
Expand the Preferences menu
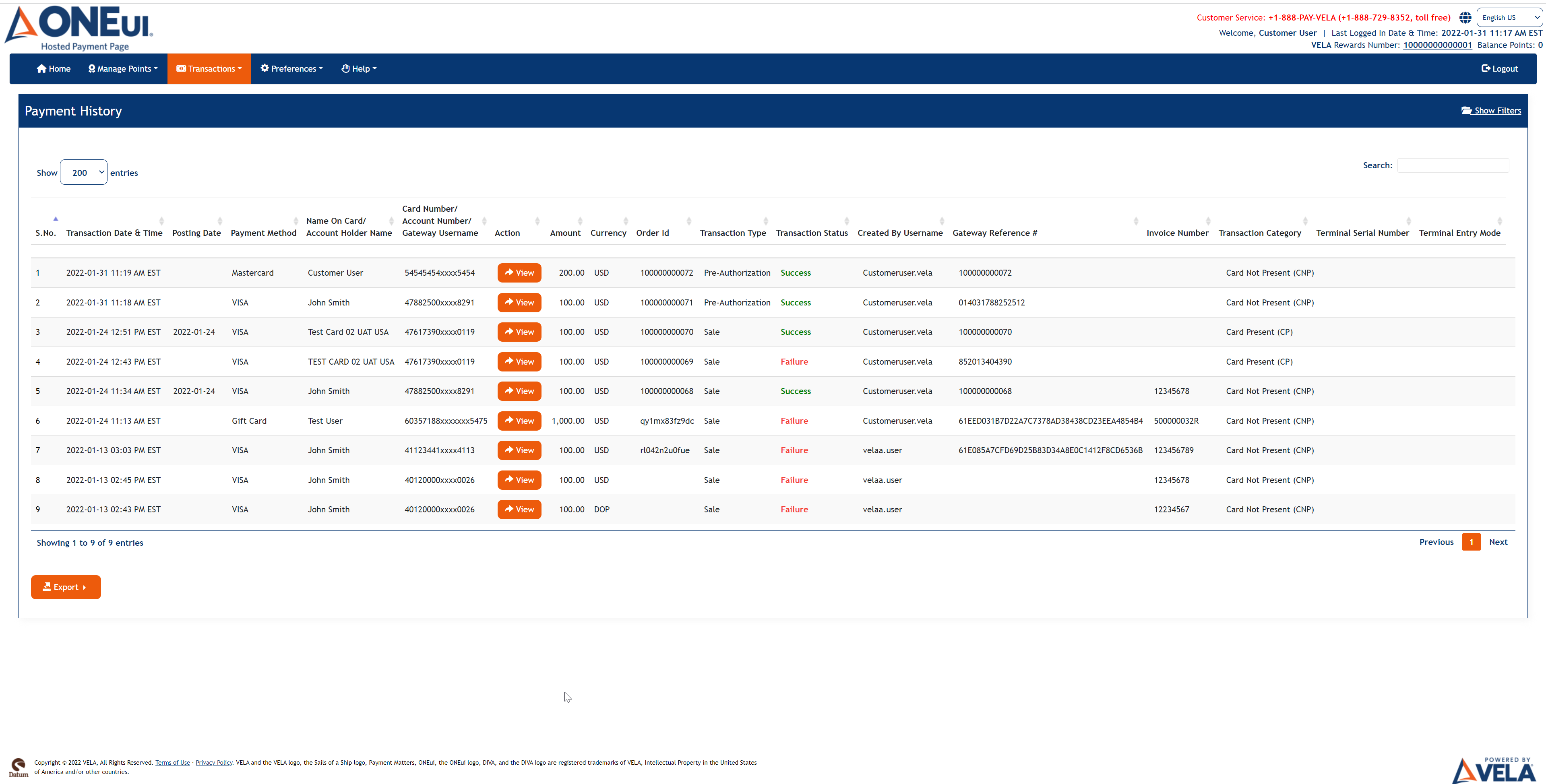tap(291, 68)
